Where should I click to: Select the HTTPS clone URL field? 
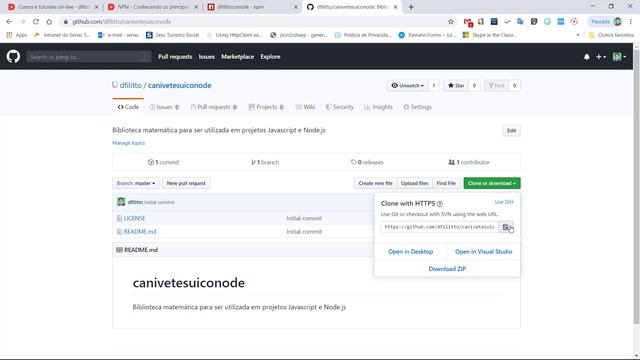pos(440,227)
